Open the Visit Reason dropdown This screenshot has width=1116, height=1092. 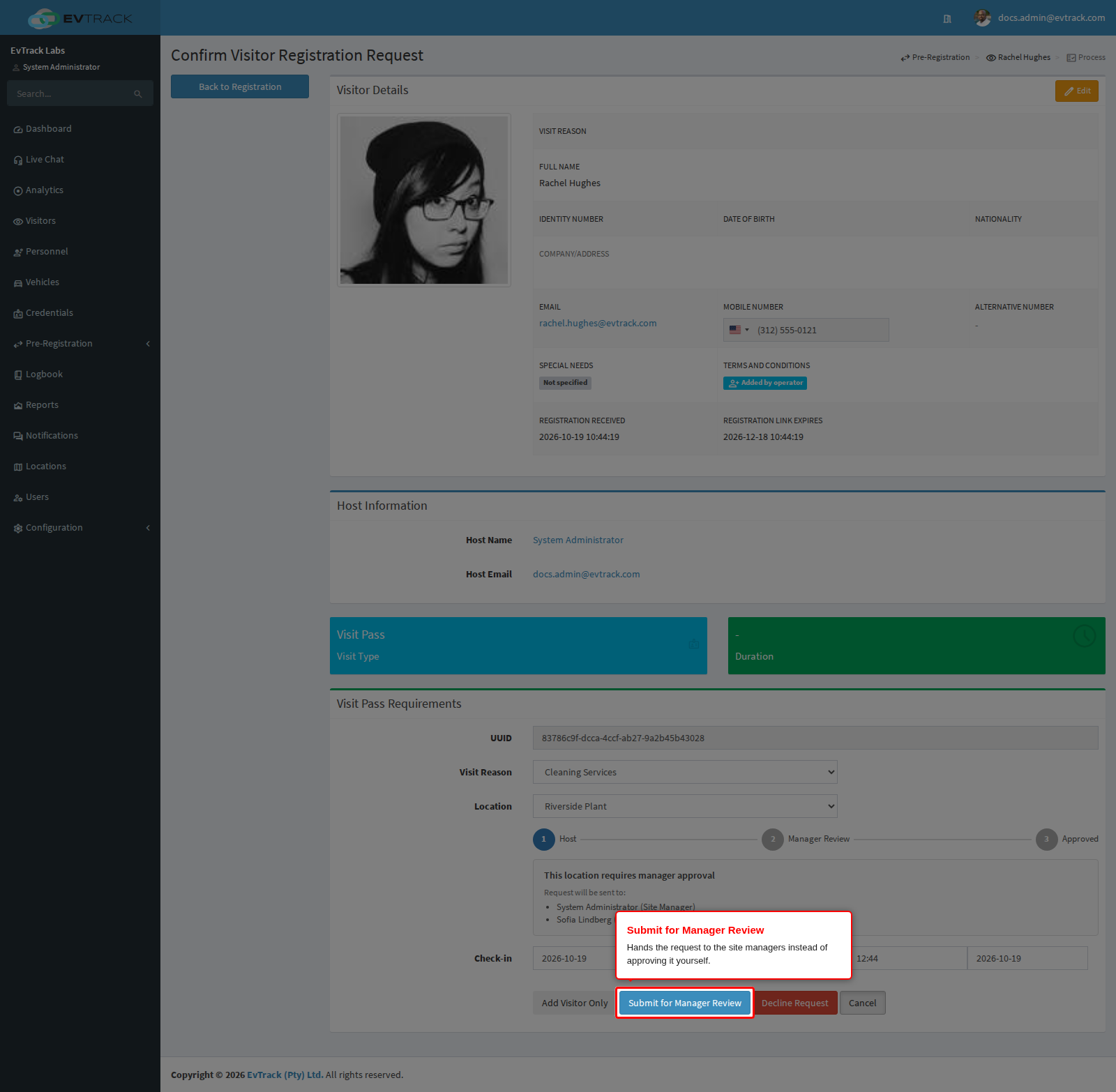click(685, 772)
